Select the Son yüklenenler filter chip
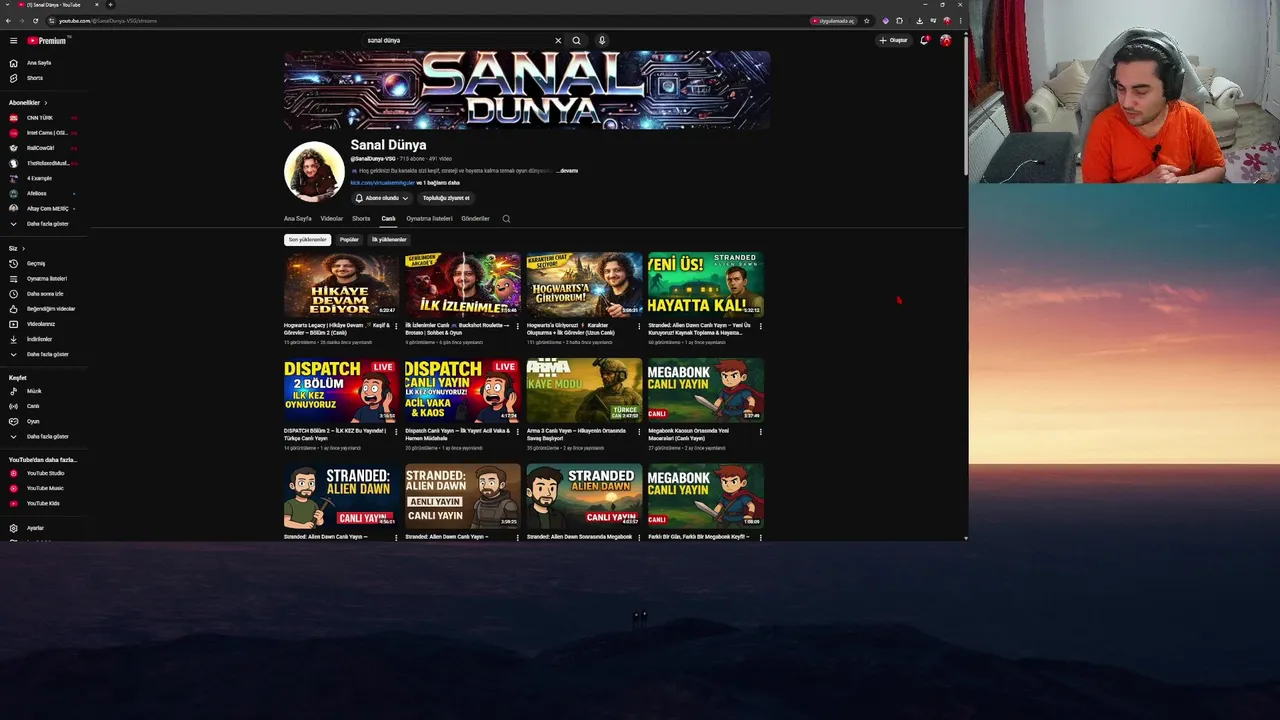Image resolution: width=1280 pixels, height=720 pixels. coord(307,240)
